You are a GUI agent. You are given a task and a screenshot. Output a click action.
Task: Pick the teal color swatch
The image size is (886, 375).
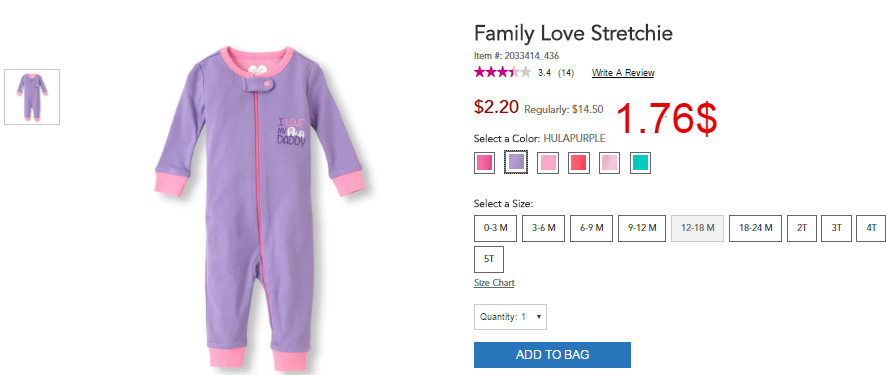(640, 163)
